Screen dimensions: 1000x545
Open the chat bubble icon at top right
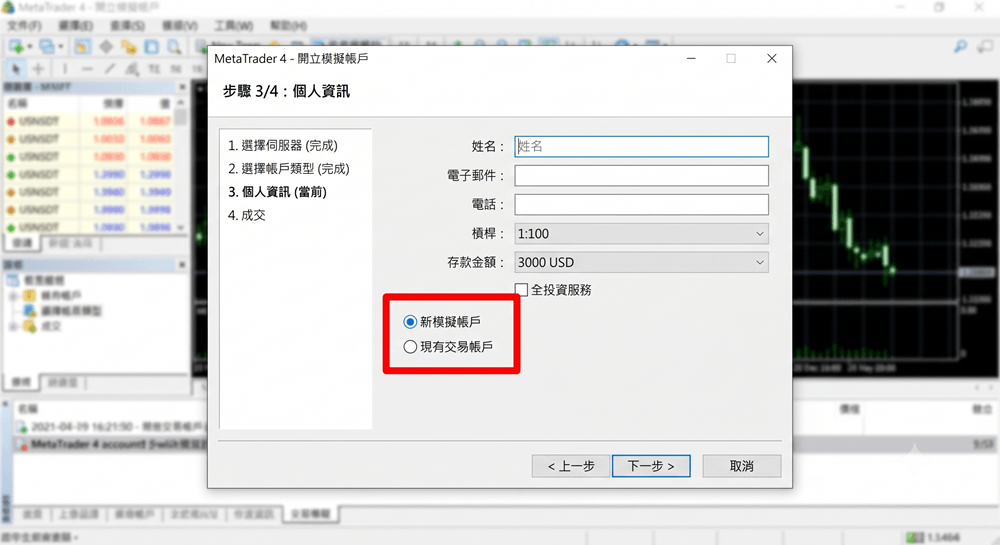click(x=986, y=46)
